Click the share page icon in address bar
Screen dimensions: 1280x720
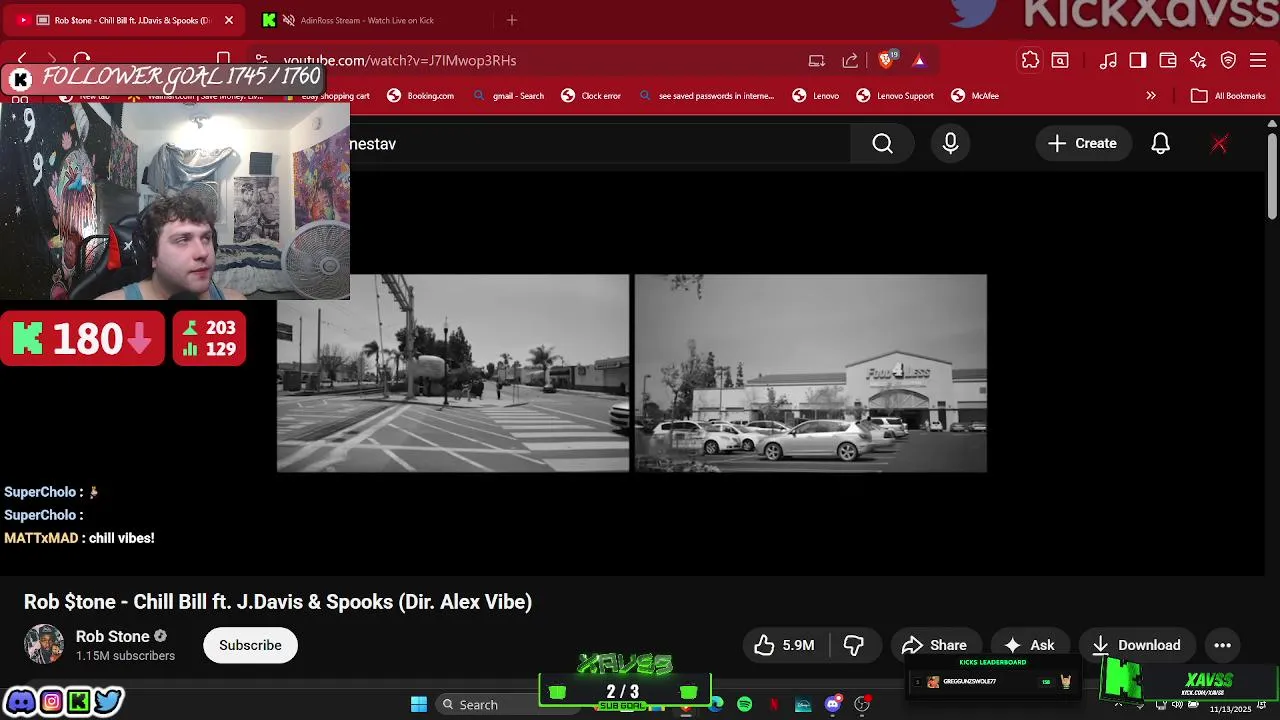click(x=850, y=60)
